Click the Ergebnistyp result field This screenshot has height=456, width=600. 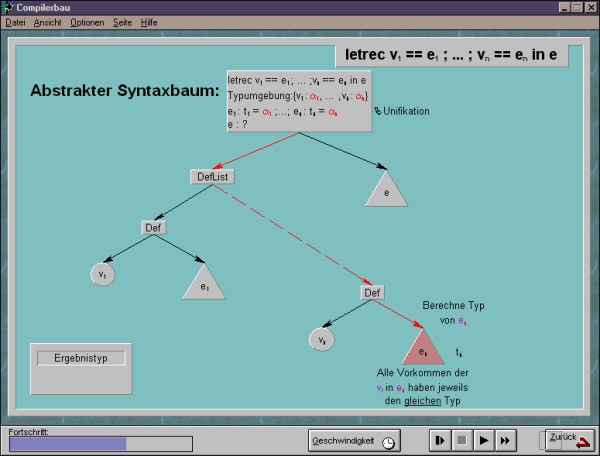point(81,358)
